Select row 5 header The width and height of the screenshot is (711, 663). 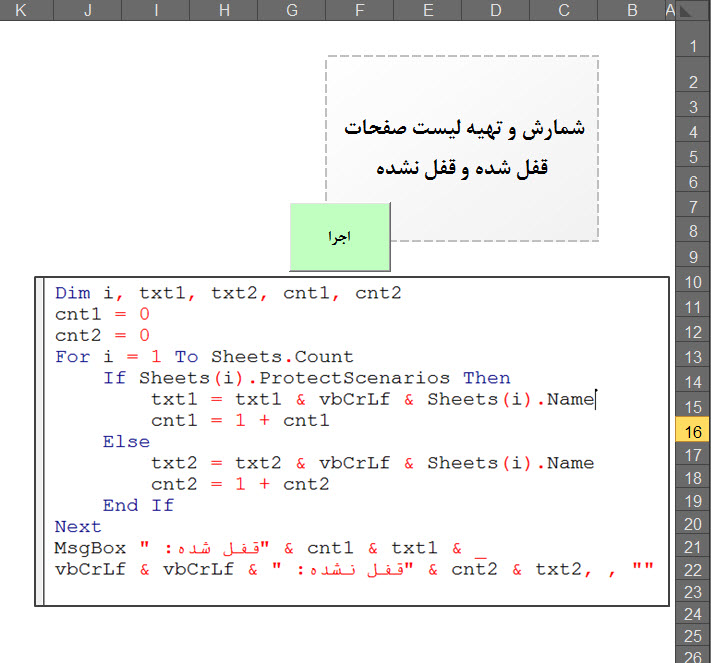pyautogui.click(x=692, y=157)
